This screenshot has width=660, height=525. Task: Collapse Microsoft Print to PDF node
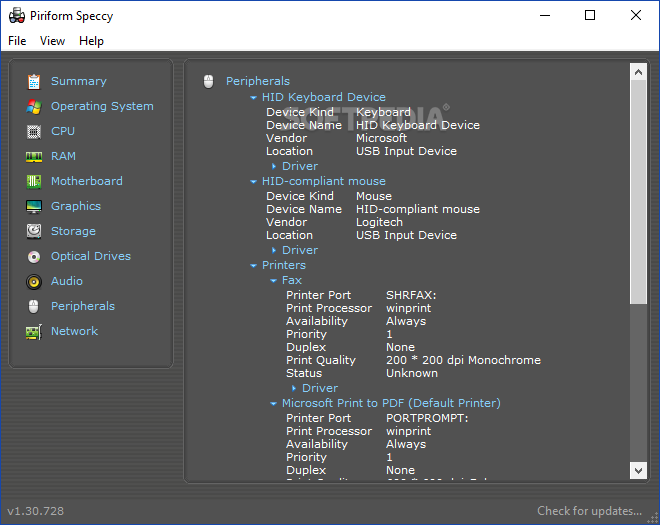click(x=273, y=403)
